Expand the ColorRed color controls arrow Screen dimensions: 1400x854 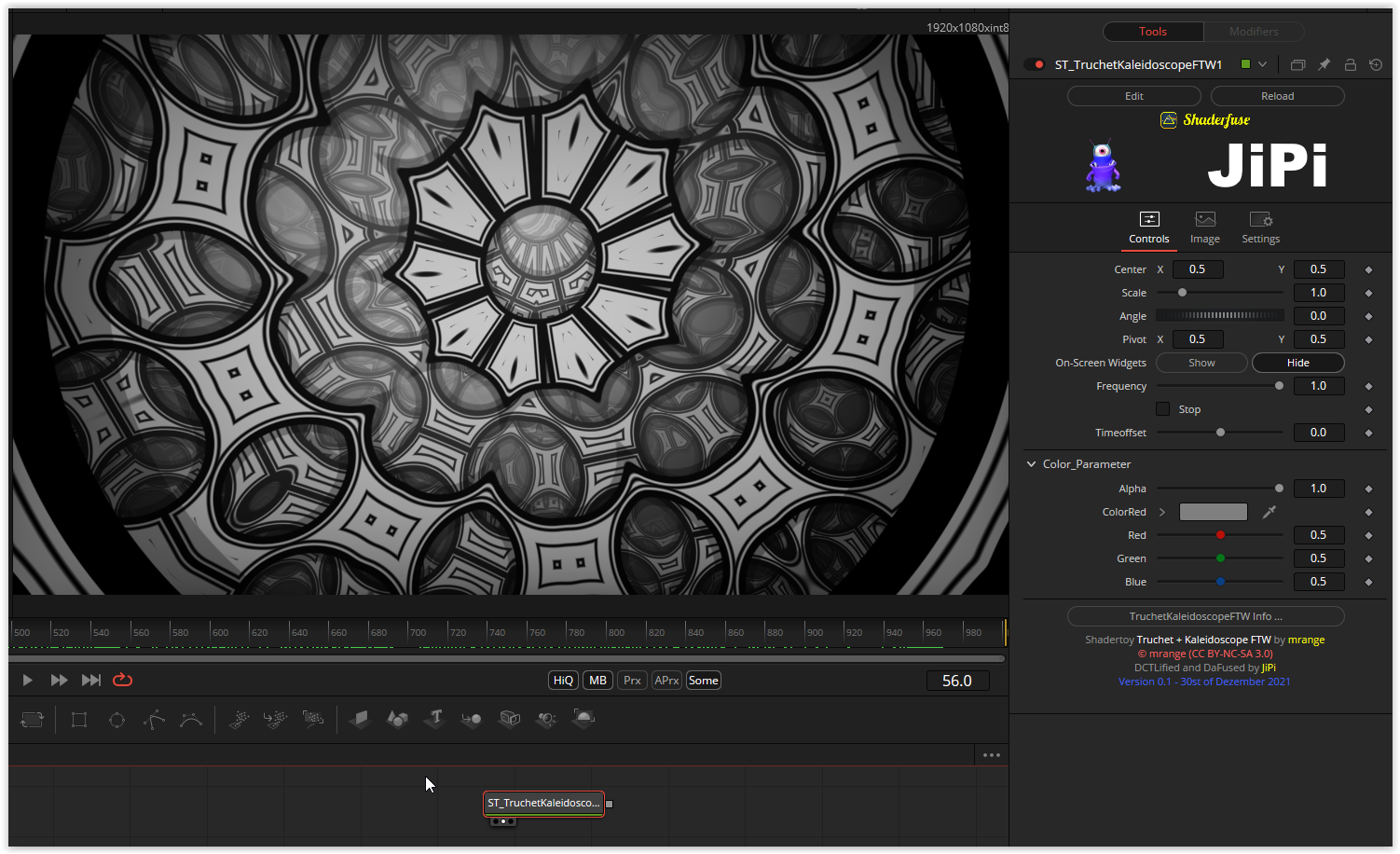(1162, 512)
